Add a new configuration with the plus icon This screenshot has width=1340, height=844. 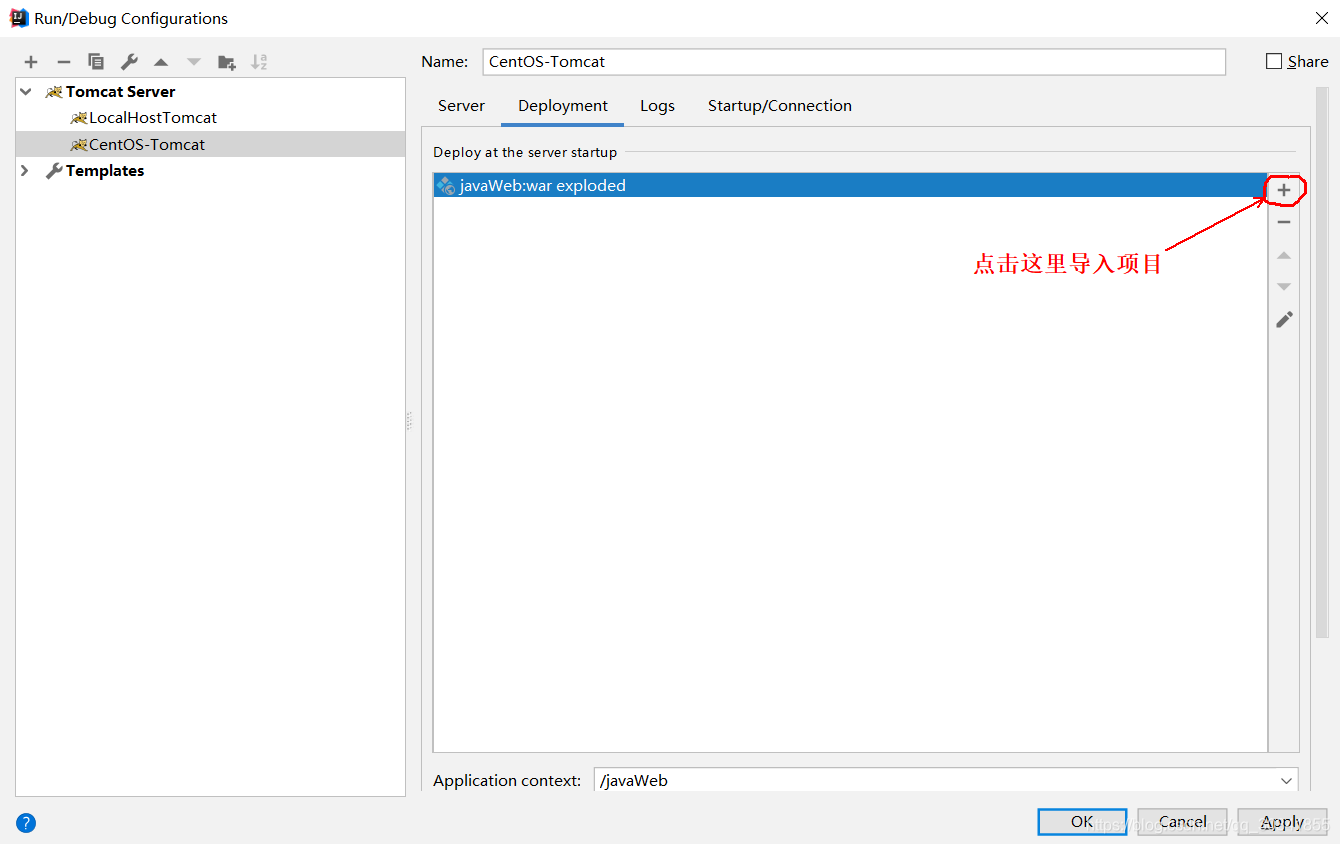pos(31,62)
